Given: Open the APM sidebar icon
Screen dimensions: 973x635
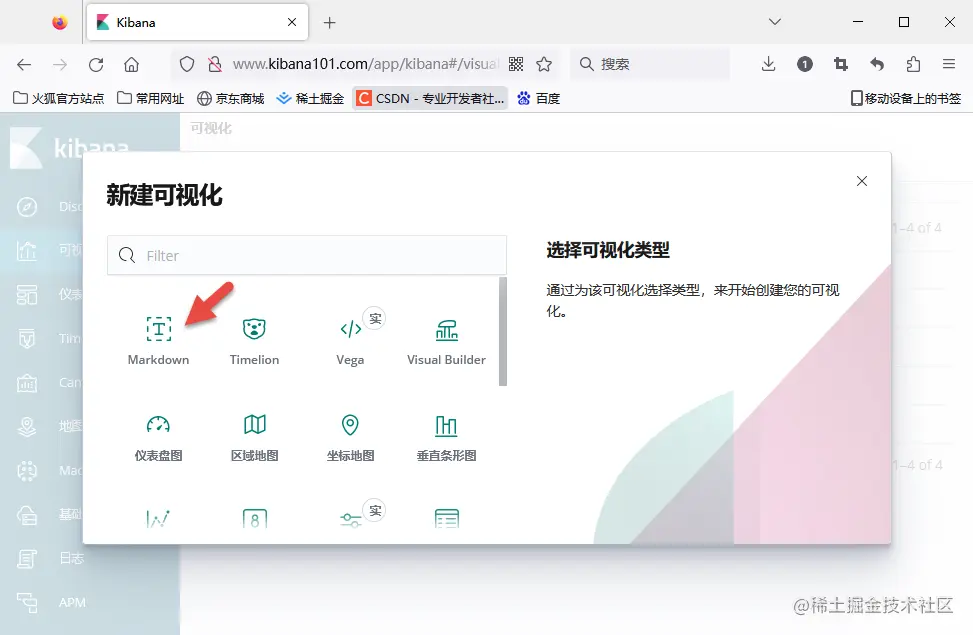Looking at the screenshot, I should click(x=27, y=602).
